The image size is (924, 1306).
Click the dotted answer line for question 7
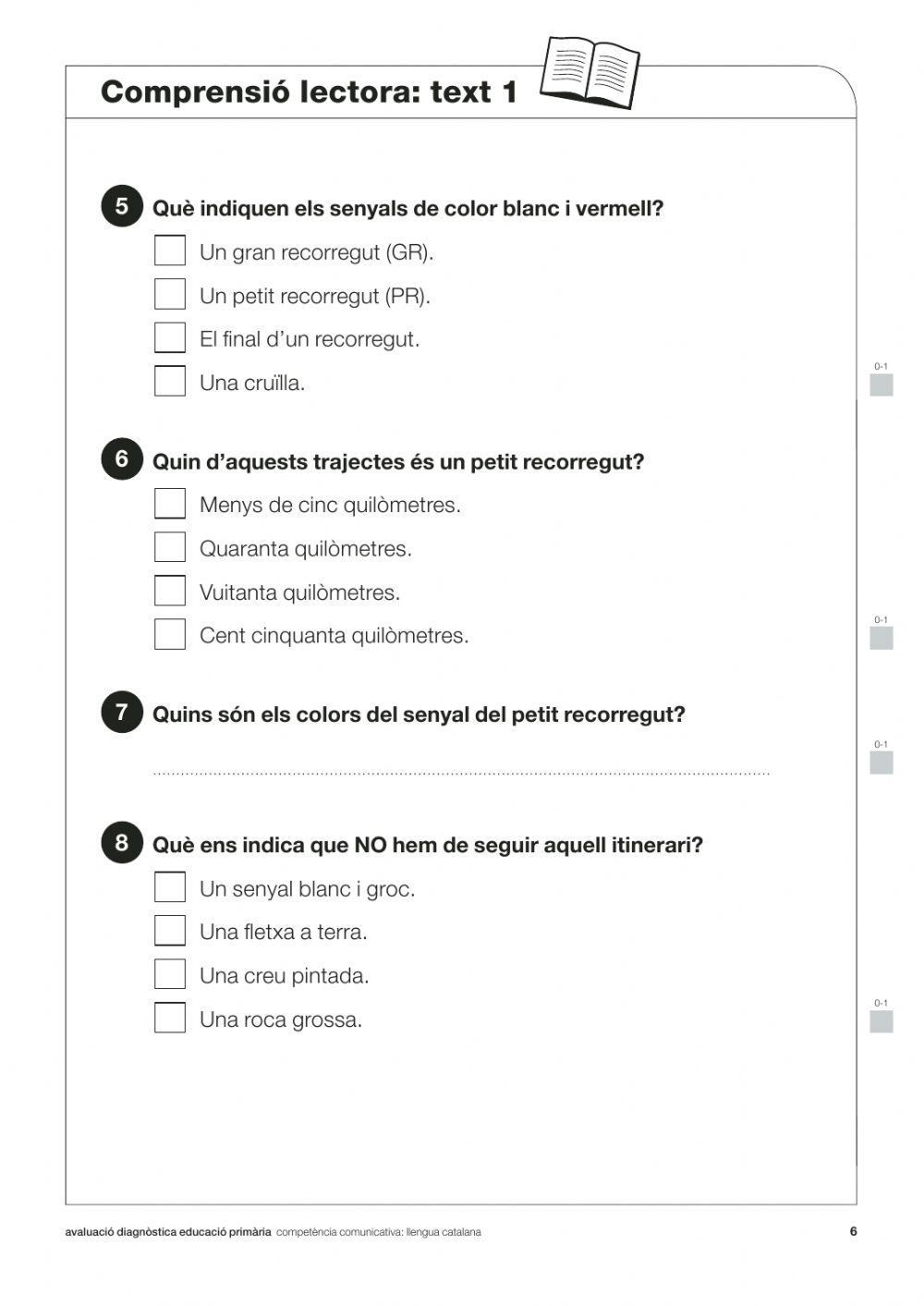(x=461, y=772)
